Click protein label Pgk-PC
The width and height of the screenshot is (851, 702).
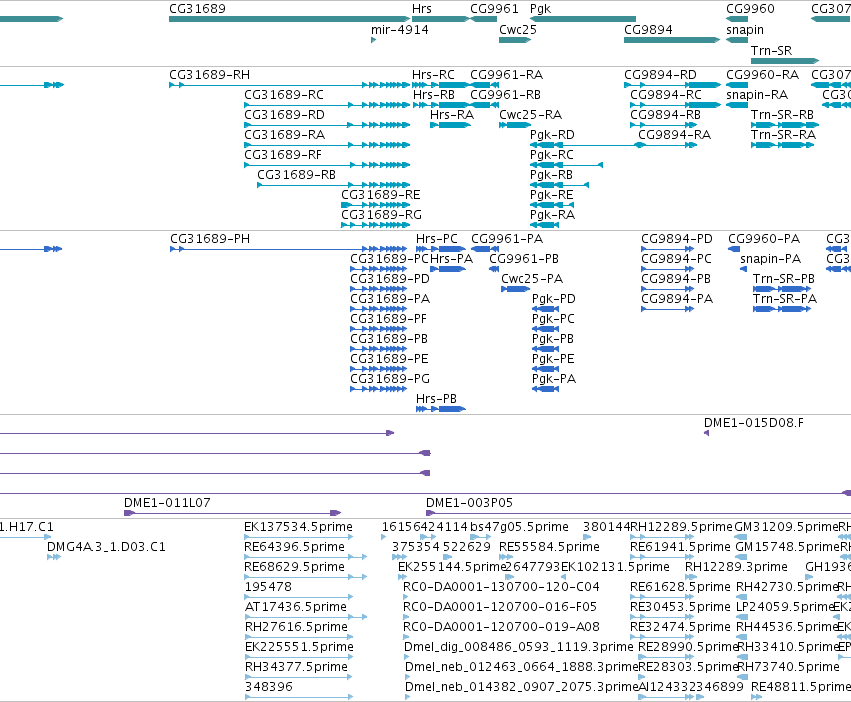[x=554, y=319]
